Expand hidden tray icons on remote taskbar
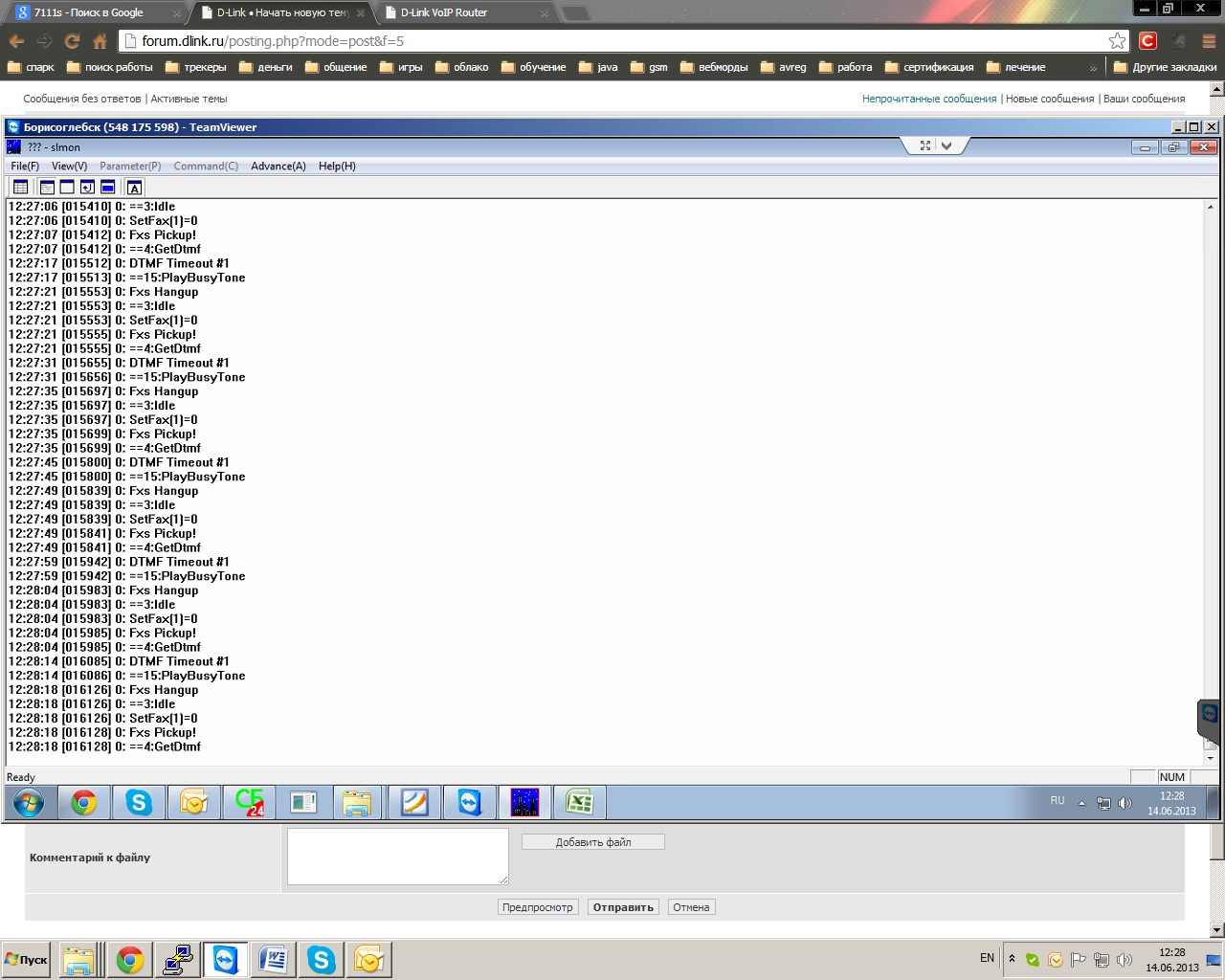Viewport: 1225px width, 980px height. pos(1081,804)
